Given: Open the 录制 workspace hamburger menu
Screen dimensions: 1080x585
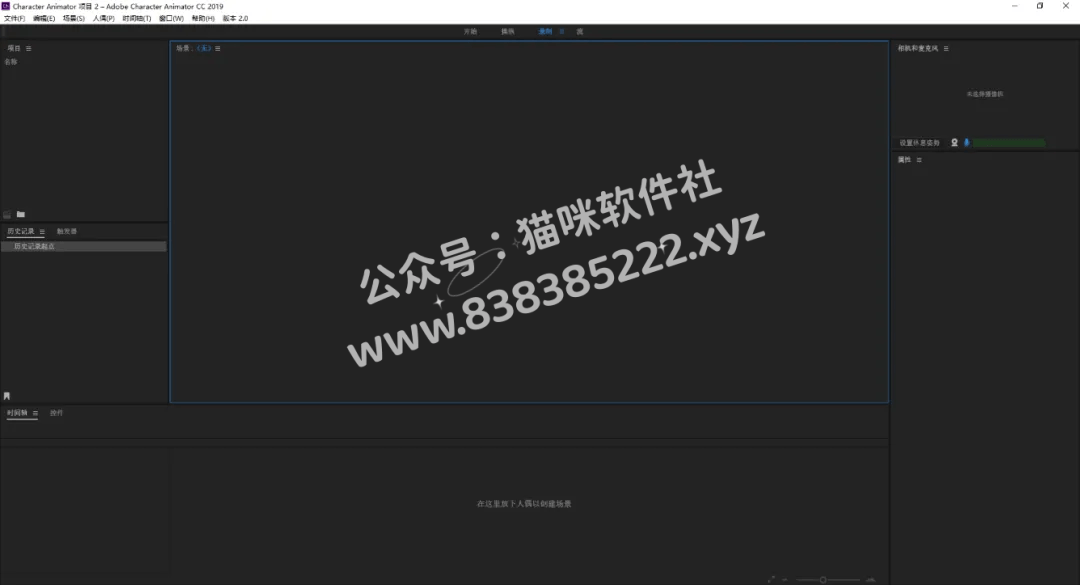Looking at the screenshot, I should 561,32.
